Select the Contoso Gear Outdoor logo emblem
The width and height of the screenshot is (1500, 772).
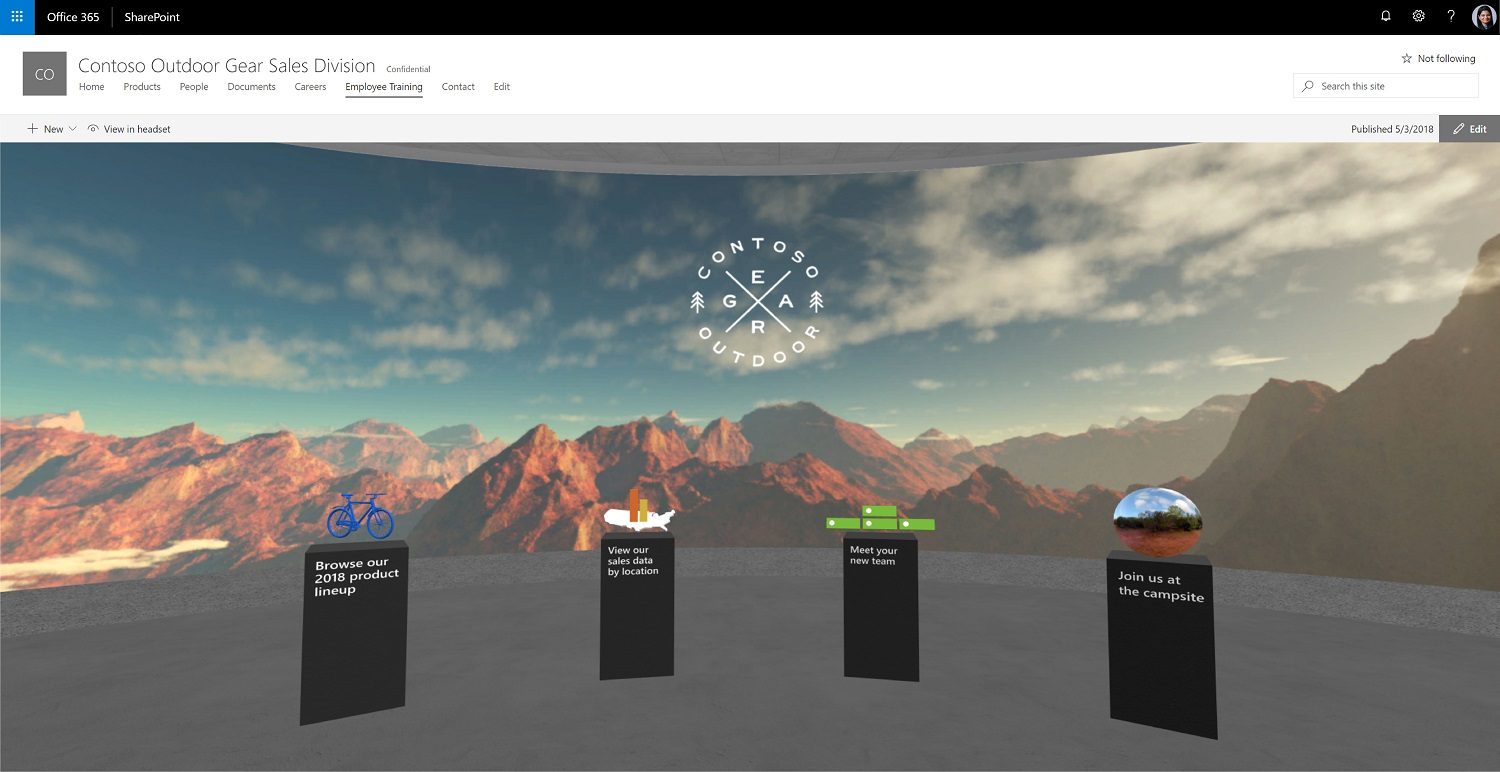[757, 300]
